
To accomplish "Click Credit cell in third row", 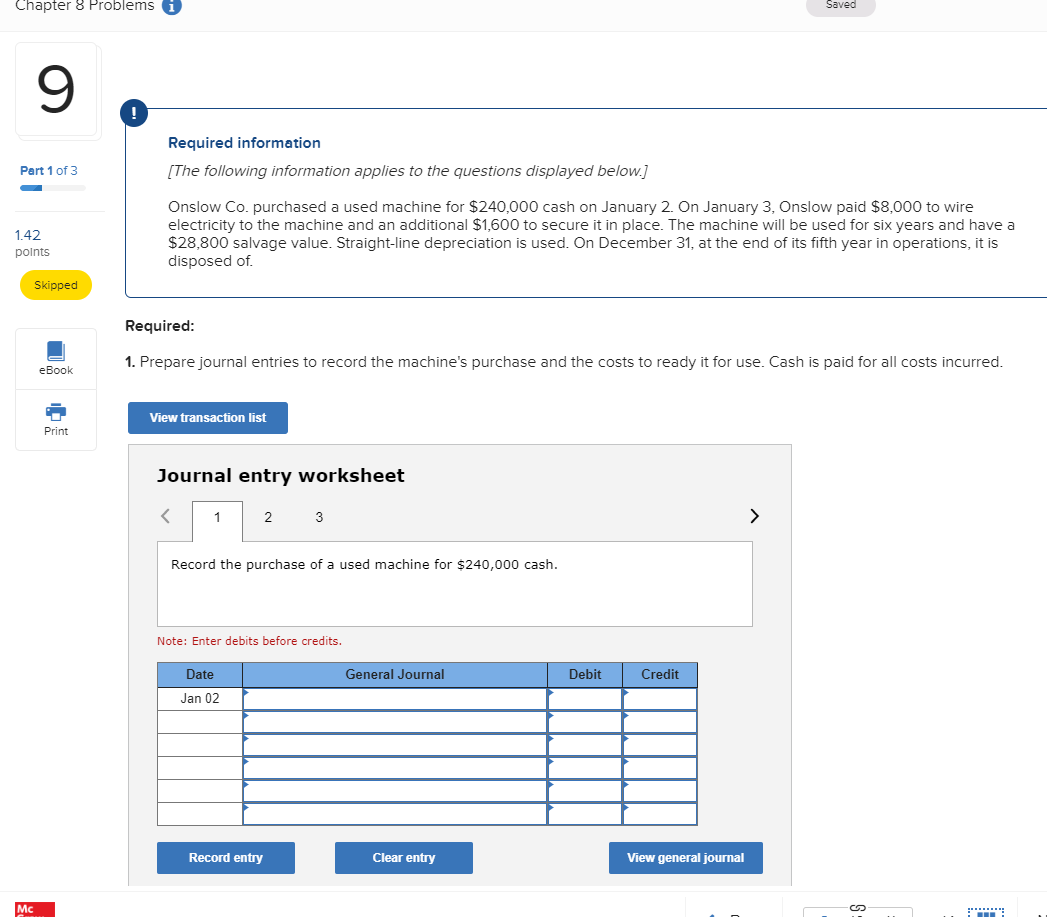I will pyautogui.click(x=660, y=745).
